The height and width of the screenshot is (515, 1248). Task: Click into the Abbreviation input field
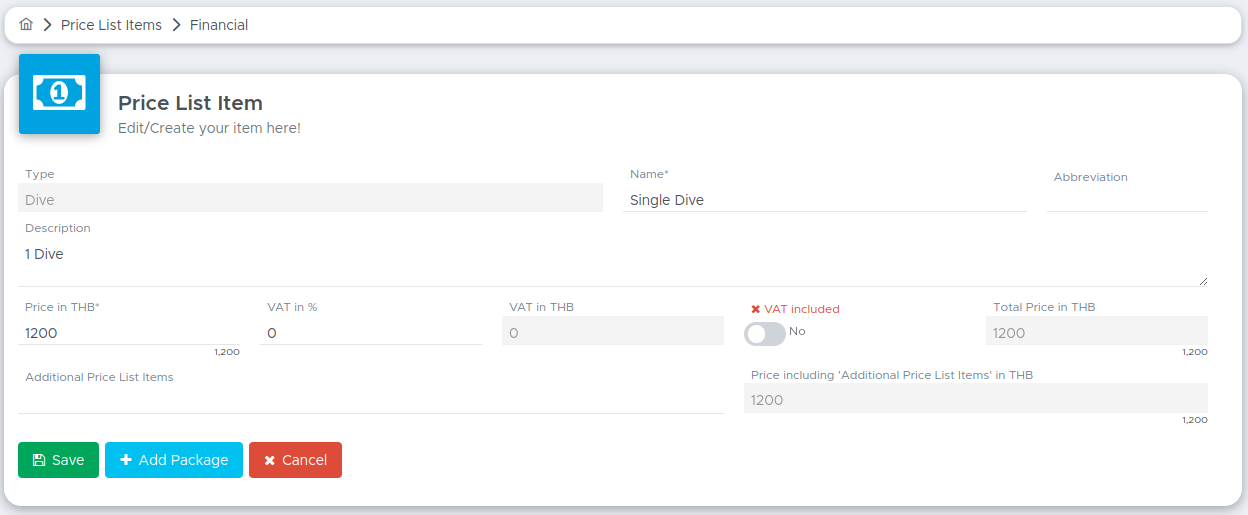click(x=1127, y=200)
